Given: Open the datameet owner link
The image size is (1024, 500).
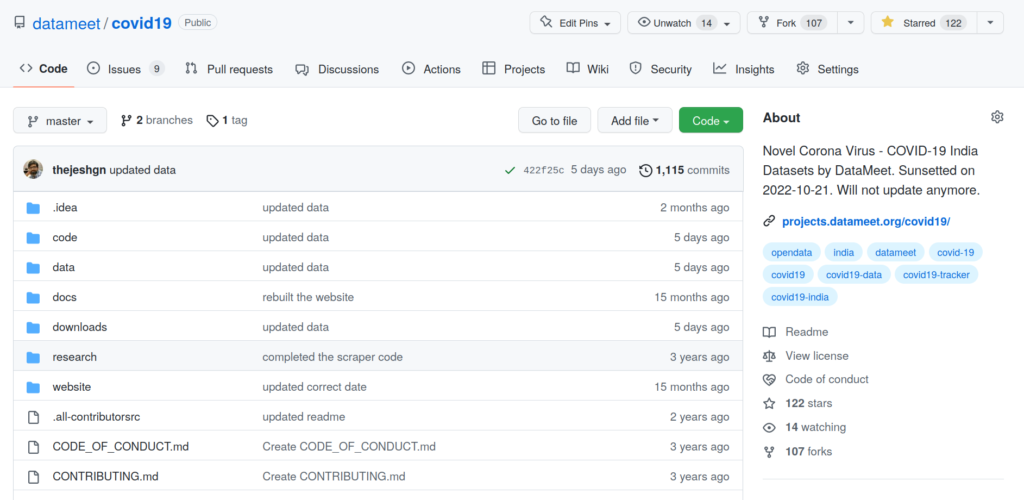Looking at the screenshot, I should click(x=66, y=23).
